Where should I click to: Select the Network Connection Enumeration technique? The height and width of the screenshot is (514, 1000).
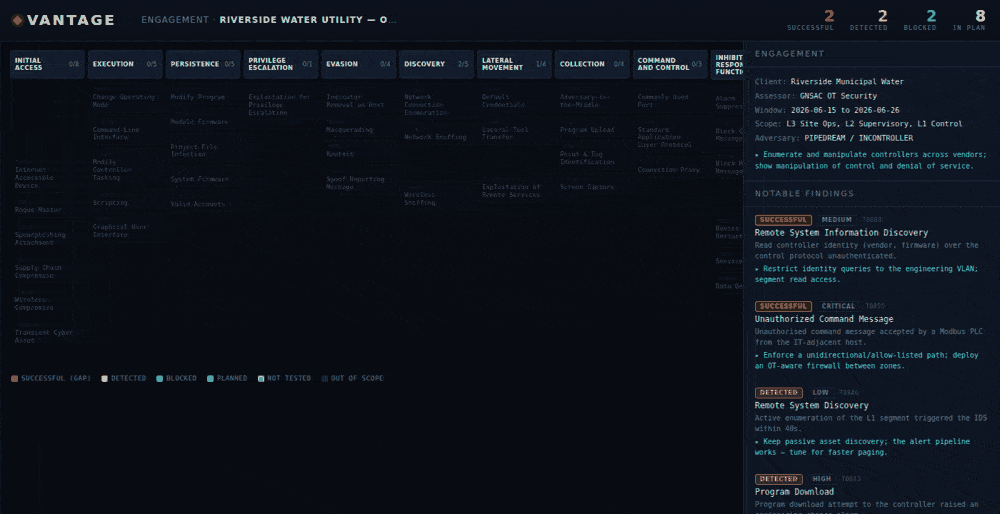pos(436,105)
